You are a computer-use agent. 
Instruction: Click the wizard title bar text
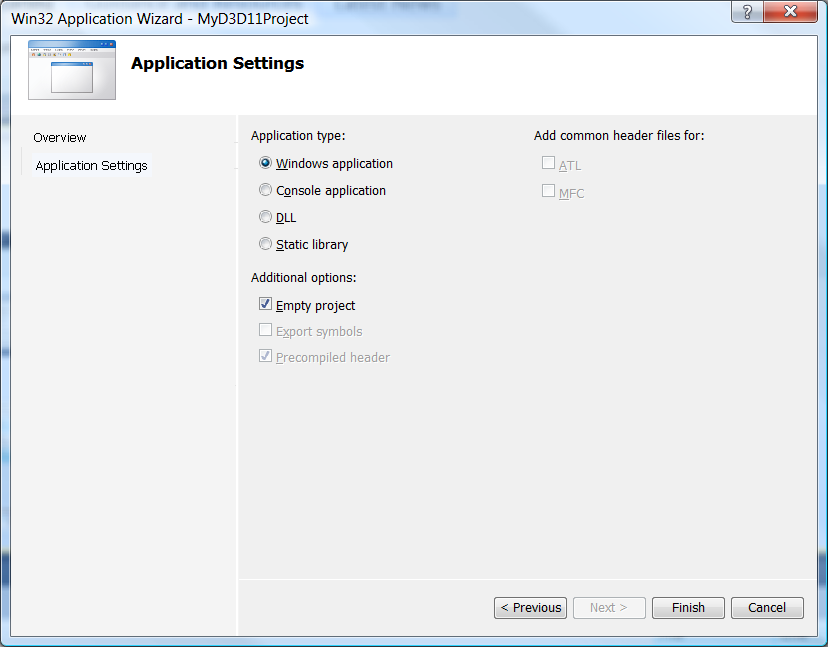[x=160, y=19]
